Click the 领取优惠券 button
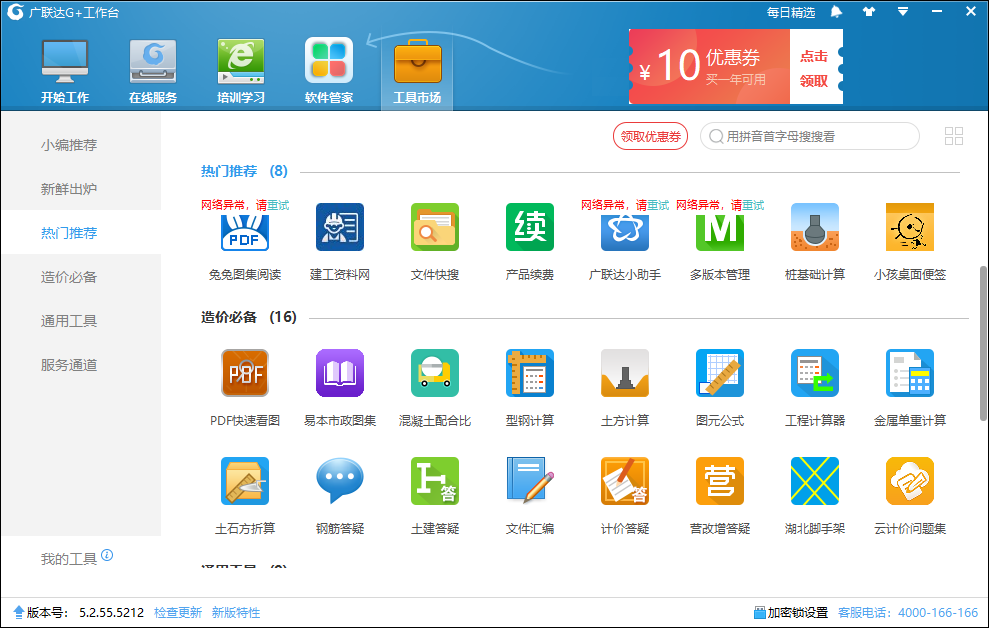Image resolution: width=989 pixels, height=628 pixels. (650, 136)
